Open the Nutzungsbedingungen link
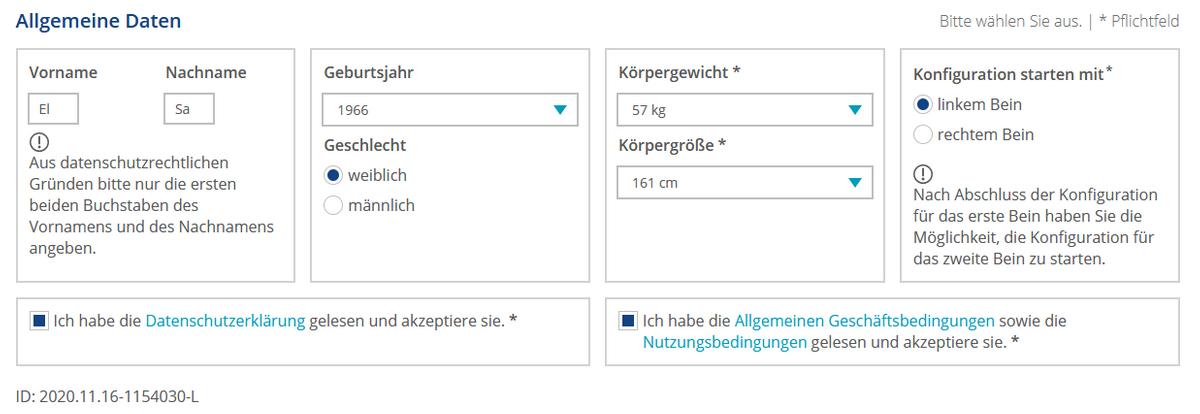Screen dimensions: 1200x414 point(724,342)
